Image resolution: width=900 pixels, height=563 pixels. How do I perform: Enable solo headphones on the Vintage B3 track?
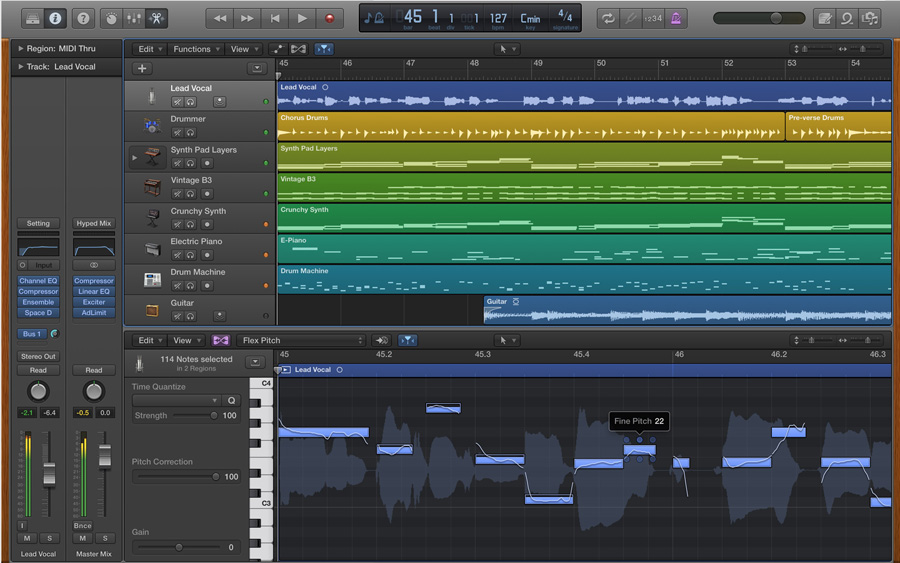coord(190,194)
